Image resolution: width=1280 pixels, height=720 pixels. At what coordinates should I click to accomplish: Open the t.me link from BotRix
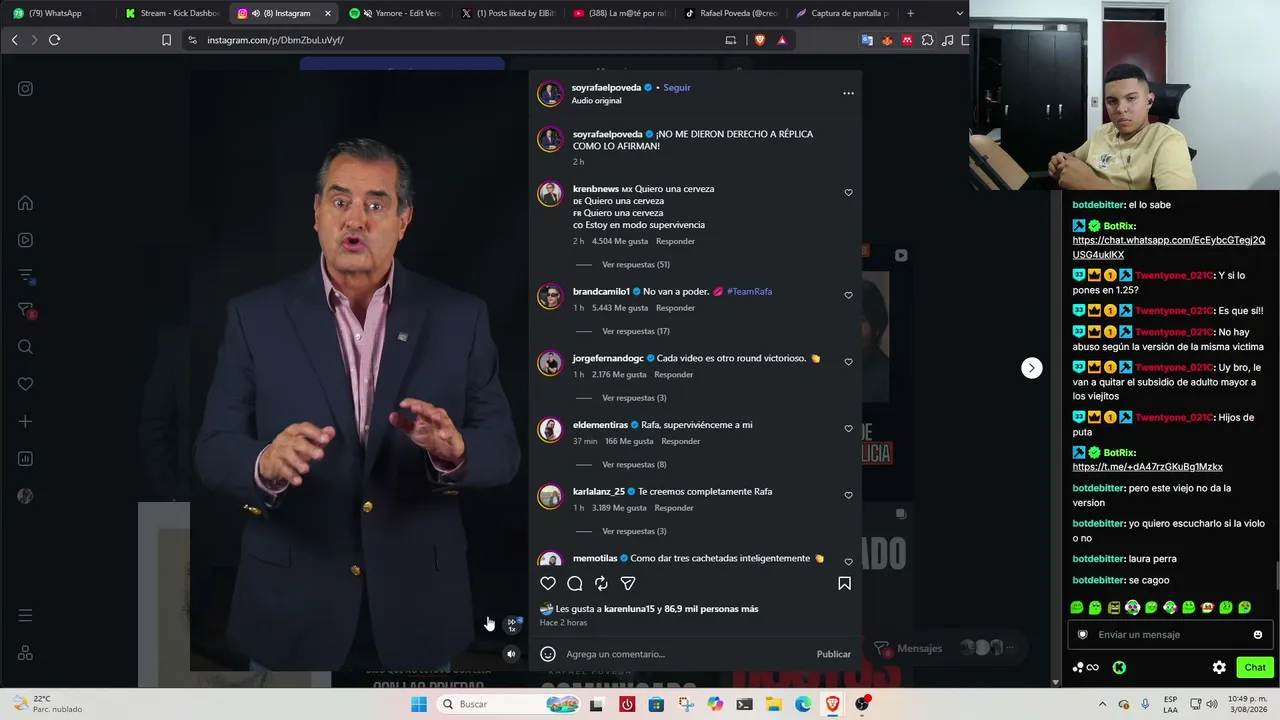pos(1147,467)
